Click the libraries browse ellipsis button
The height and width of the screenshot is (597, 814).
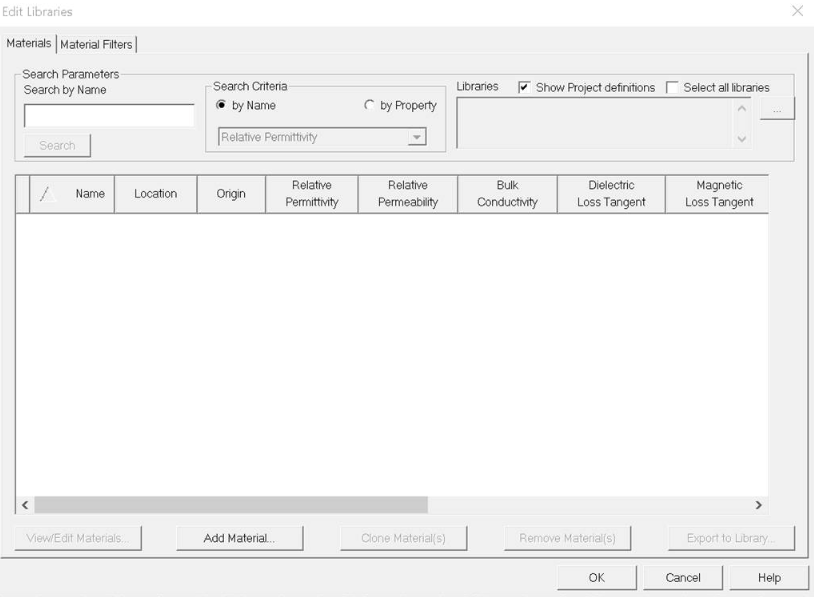point(777,107)
